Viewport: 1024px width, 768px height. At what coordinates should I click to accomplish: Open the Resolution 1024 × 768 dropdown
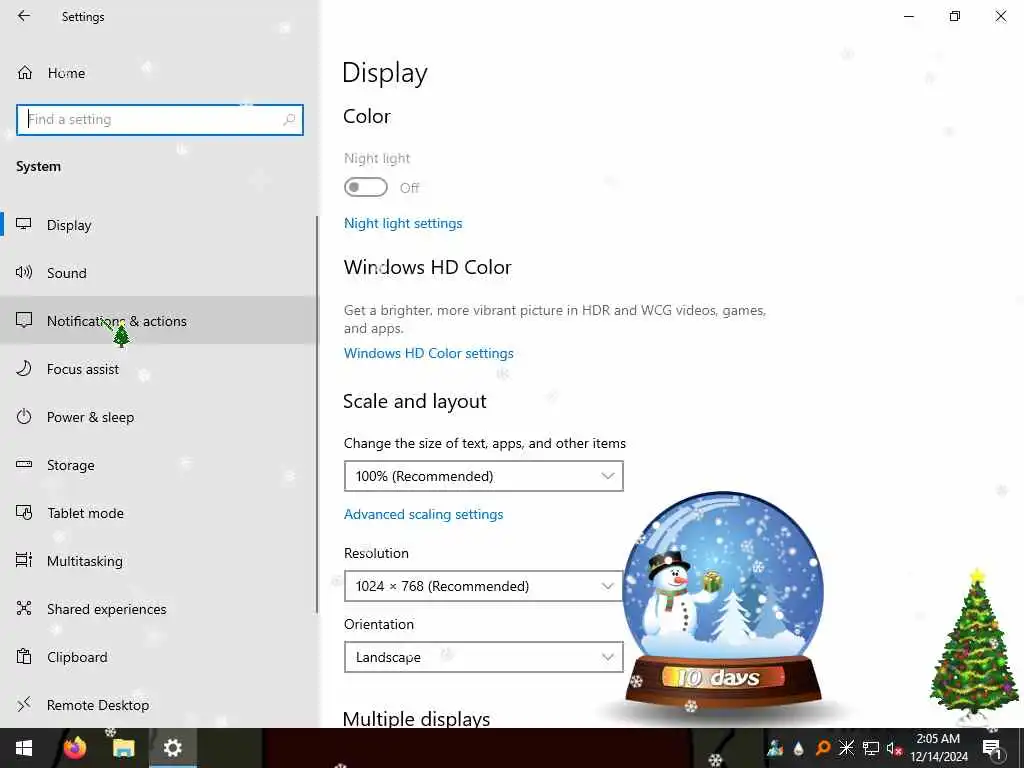pyautogui.click(x=483, y=586)
